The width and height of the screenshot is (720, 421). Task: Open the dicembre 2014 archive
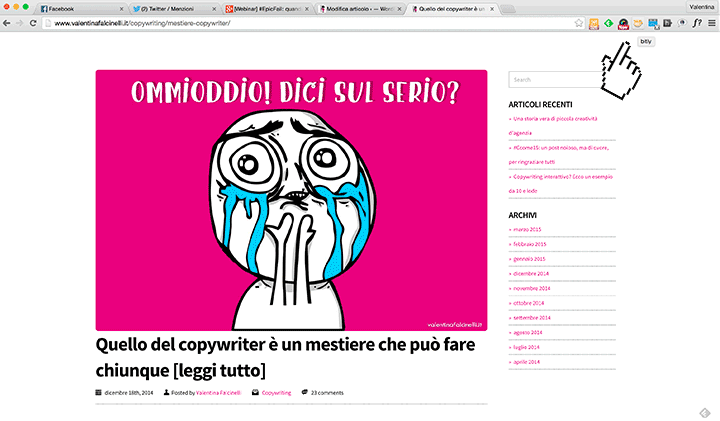point(531,273)
